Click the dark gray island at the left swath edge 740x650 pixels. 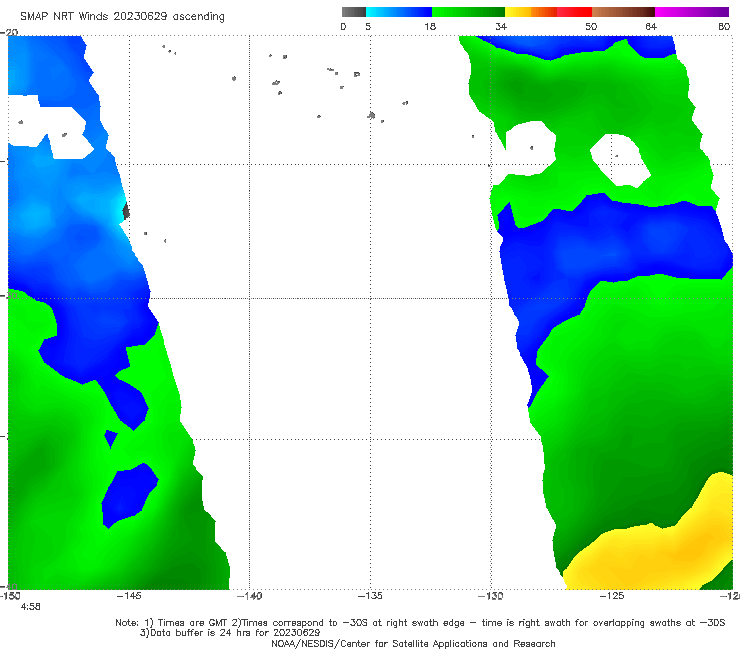click(126, 211)
